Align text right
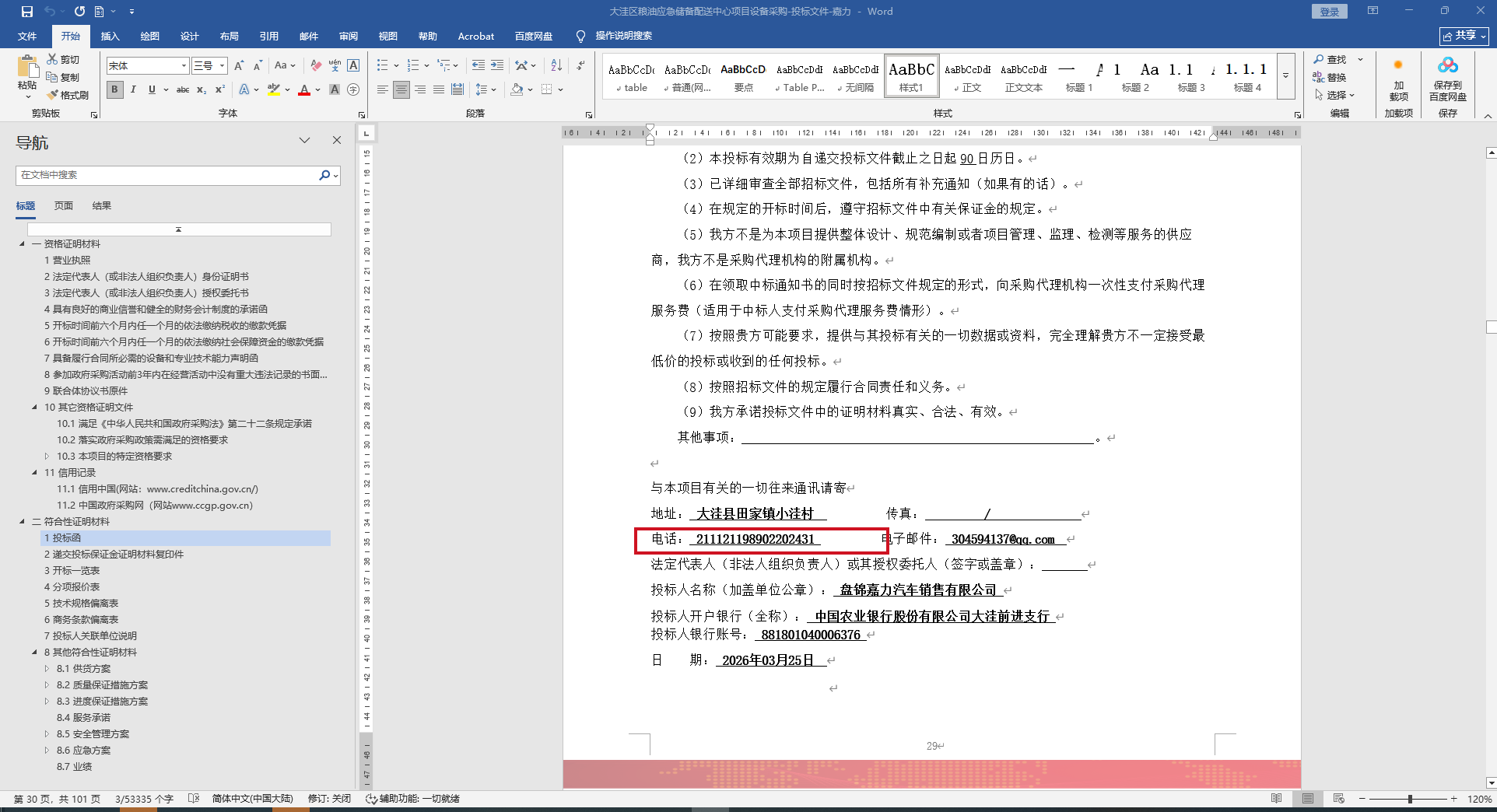The height and width of the screenshot is (812, 1497). click(x=420, y=89)
